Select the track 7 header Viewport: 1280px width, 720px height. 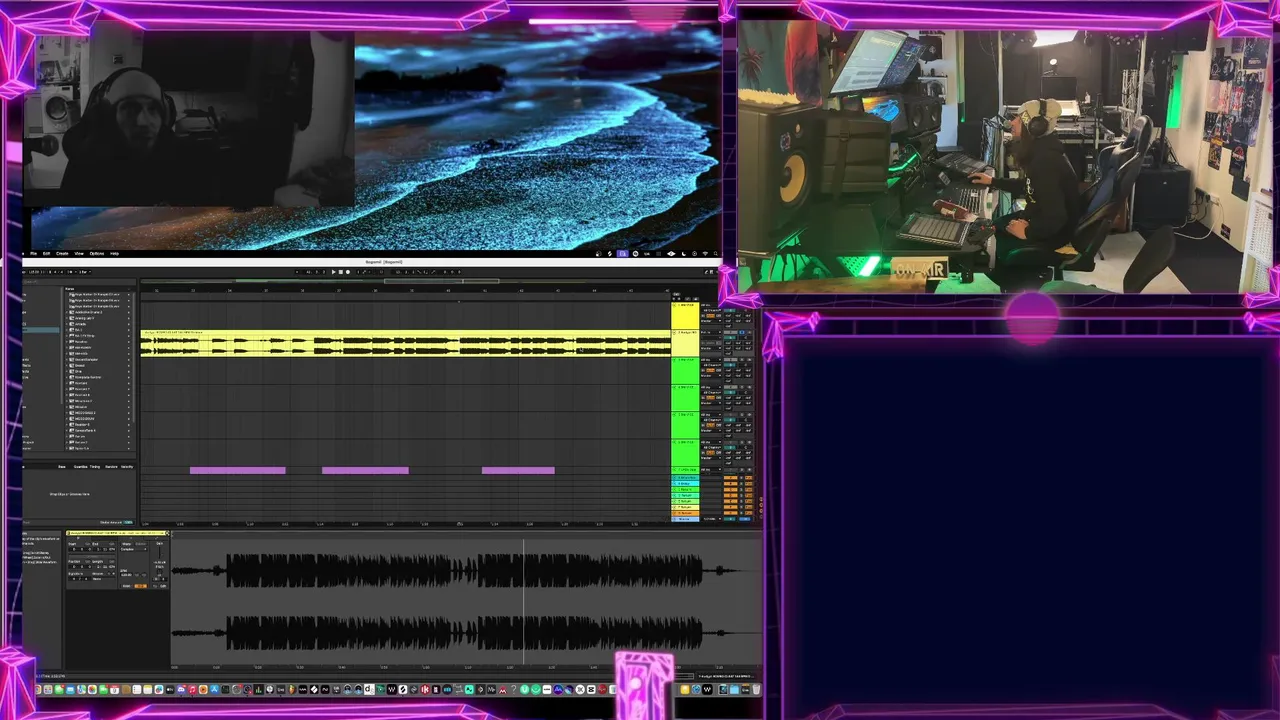(685, 470)
